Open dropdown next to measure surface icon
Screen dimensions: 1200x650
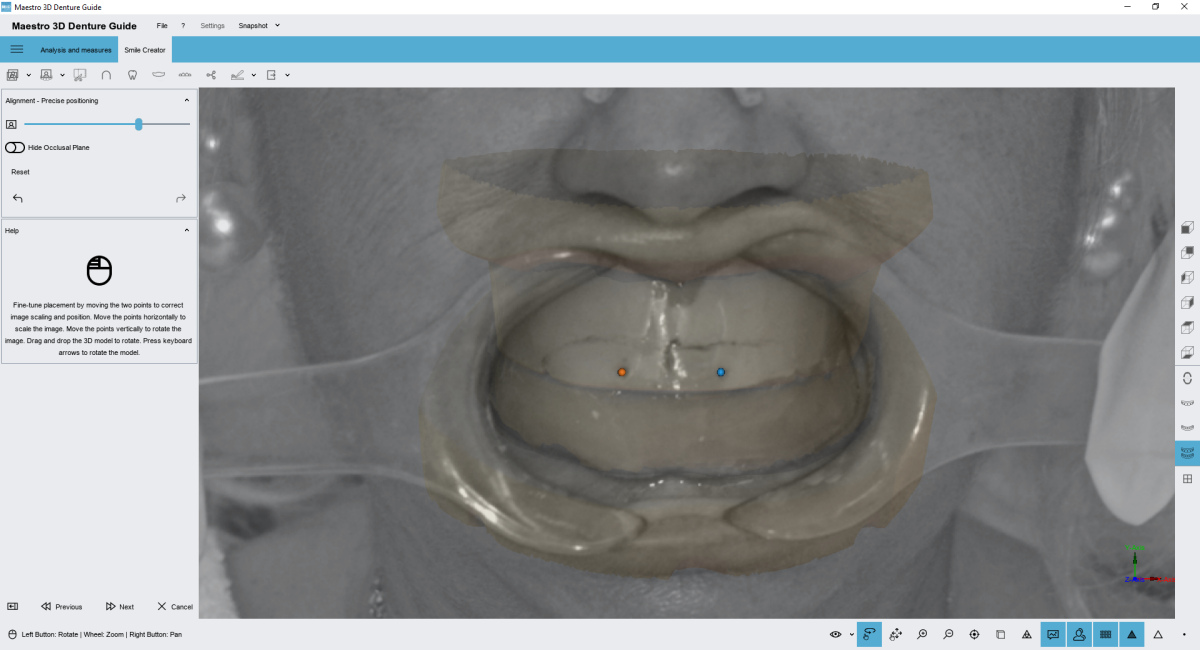[x=253, y=75]
